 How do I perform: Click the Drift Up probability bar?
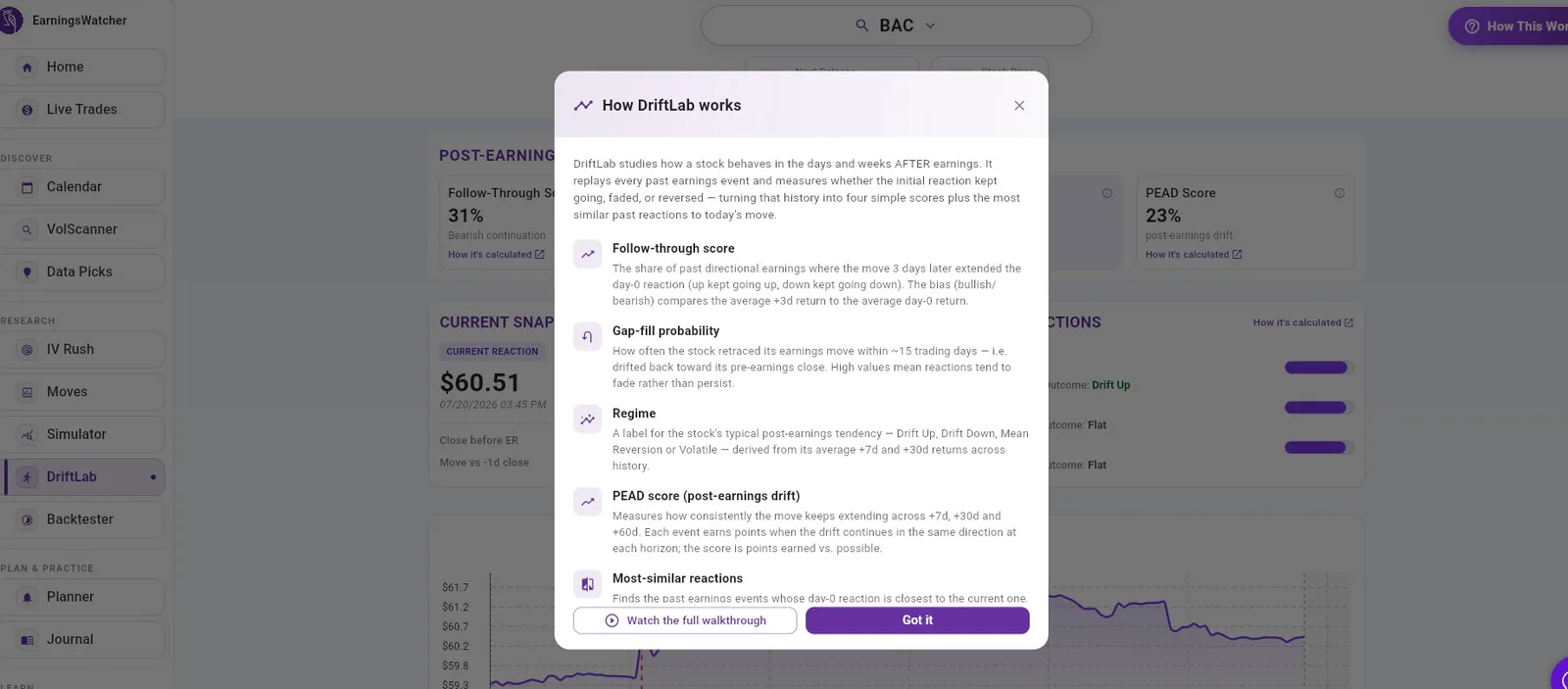pos(1319,368)
